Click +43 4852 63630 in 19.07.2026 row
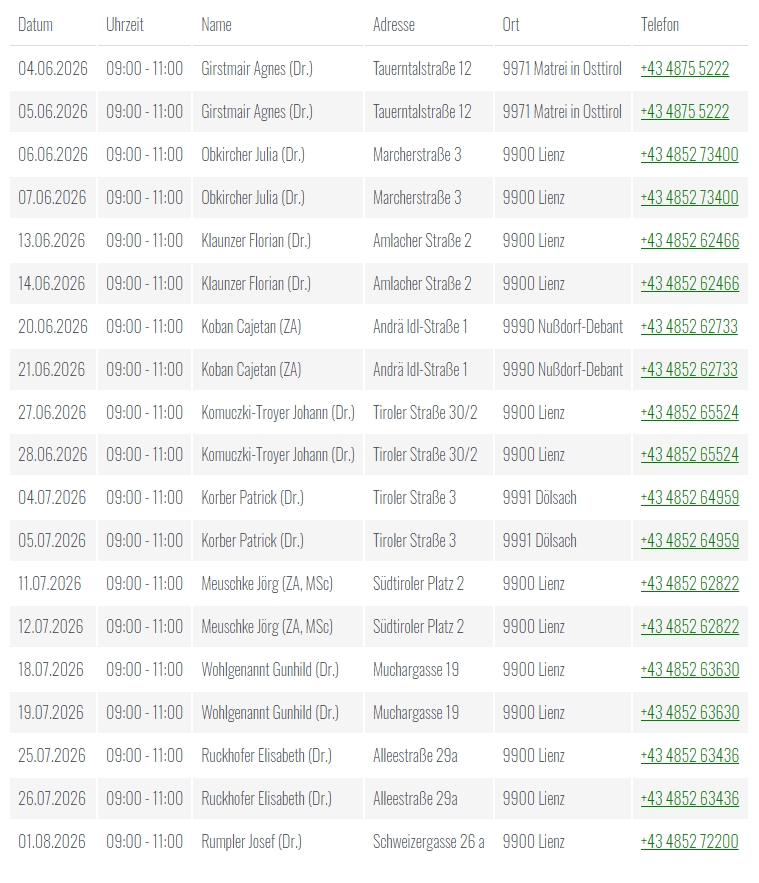This screenshot has width=759, height=883. click(690, 712)
